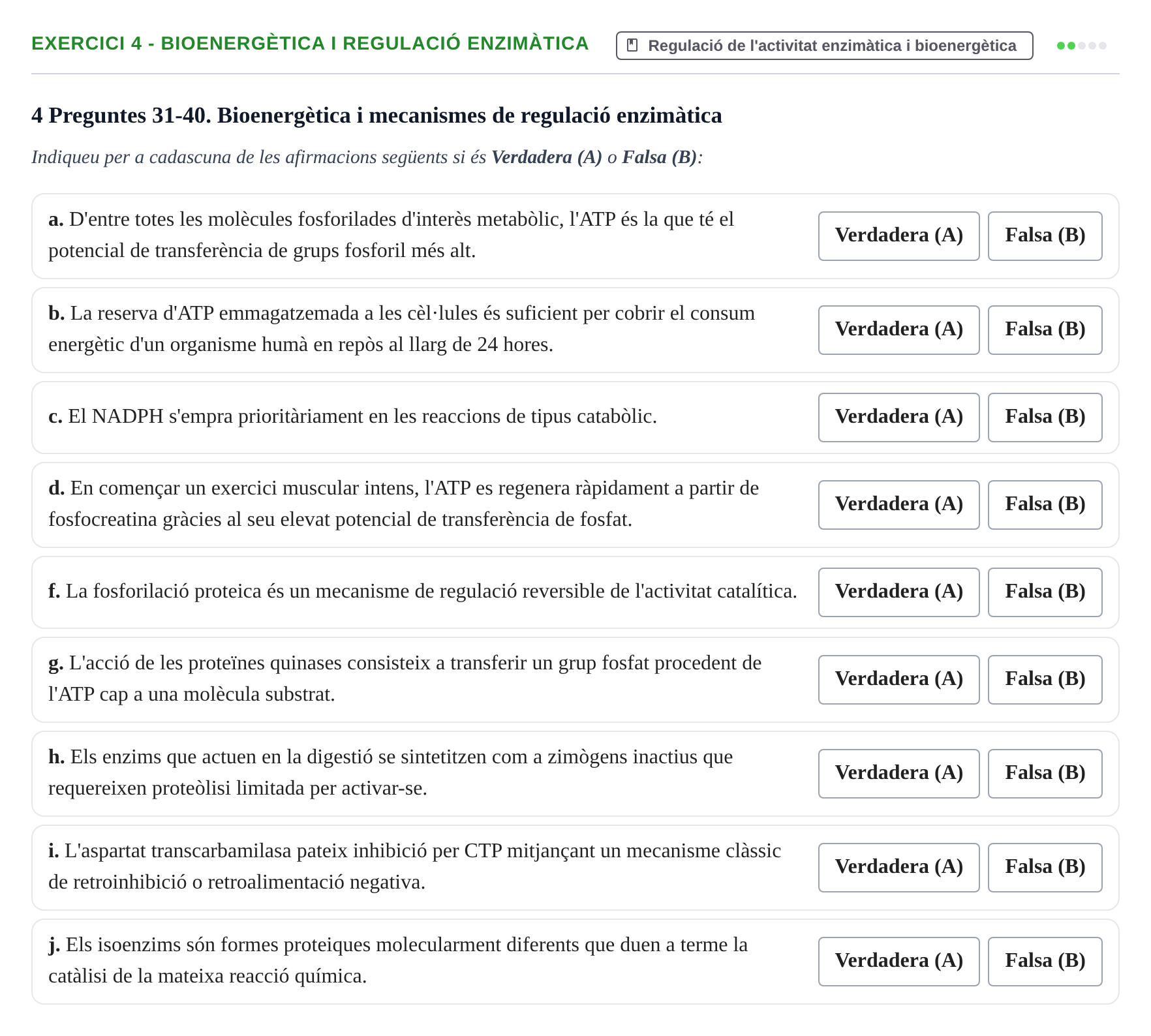This screenshot has width=1151, height=1036.
Task: Open the 'Regulació de l'activitat enzimàtica i bioenergètica' tag
Action: click(x=824, y=46)
